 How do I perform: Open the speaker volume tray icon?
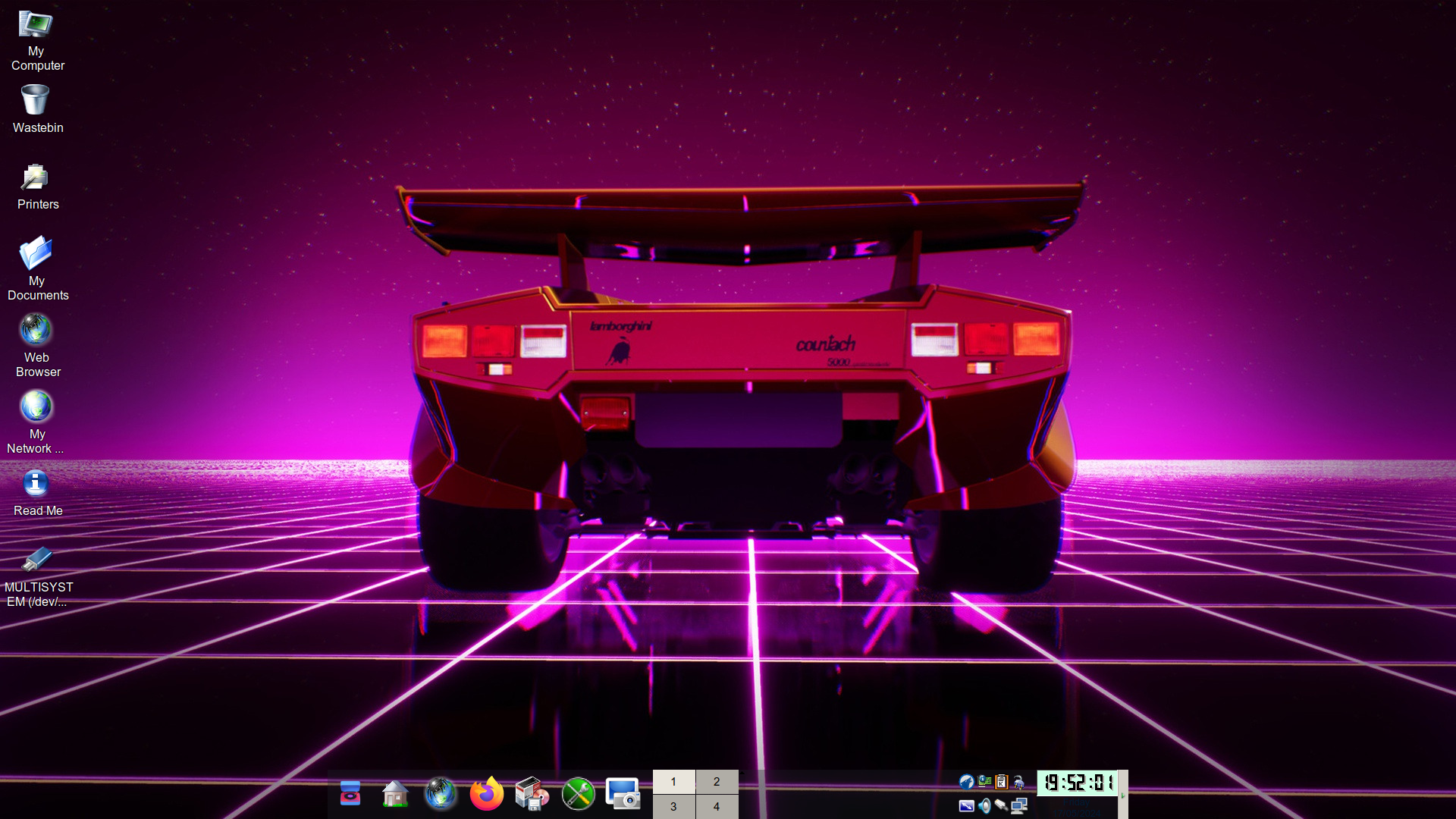[984, 806]
